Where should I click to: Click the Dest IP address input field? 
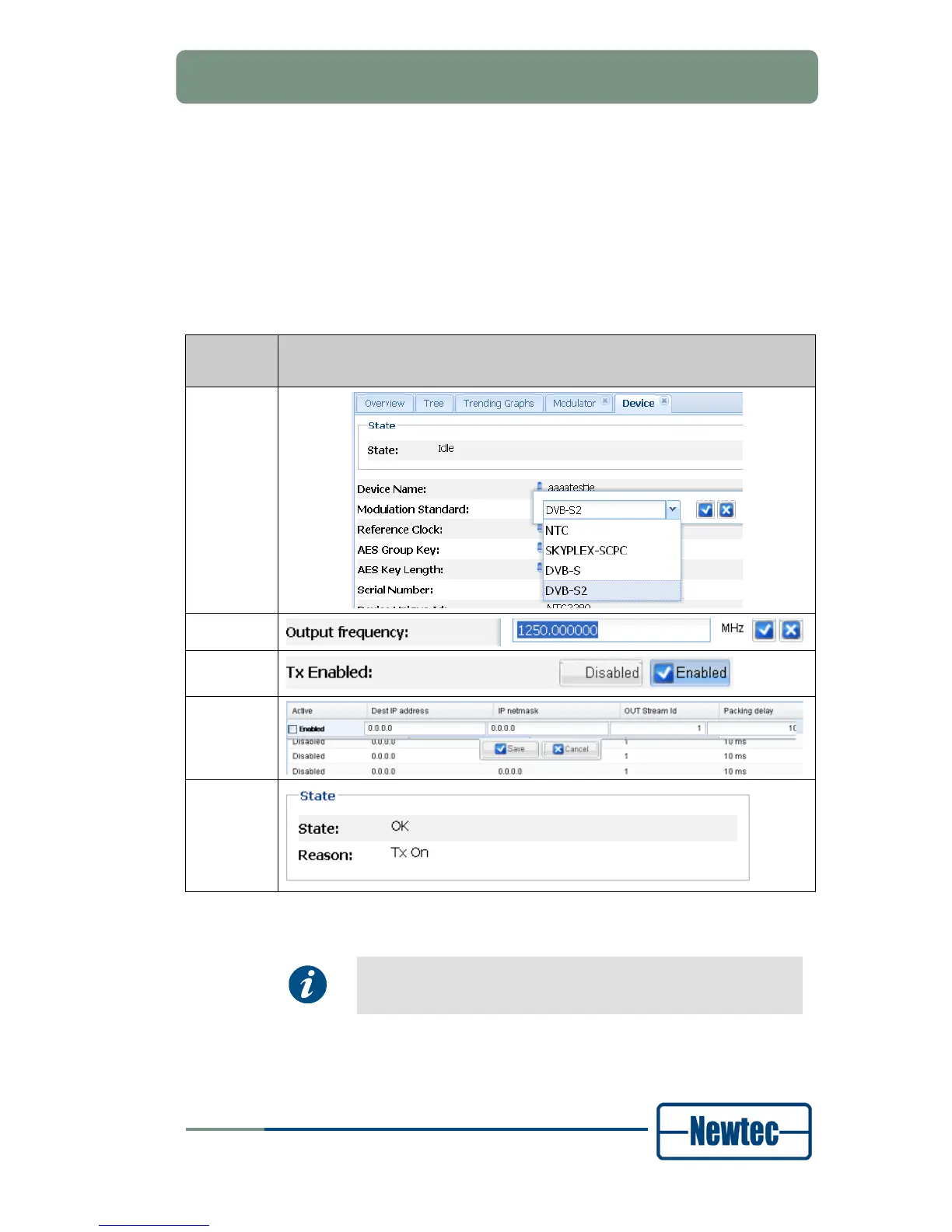(425, 729)
